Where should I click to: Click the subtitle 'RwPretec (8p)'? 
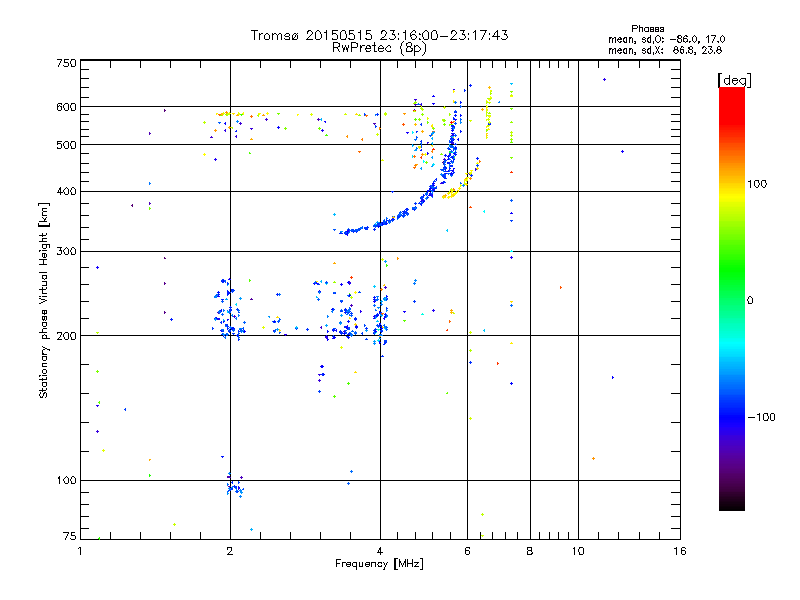pyautogui.click(x=379, y=48)
